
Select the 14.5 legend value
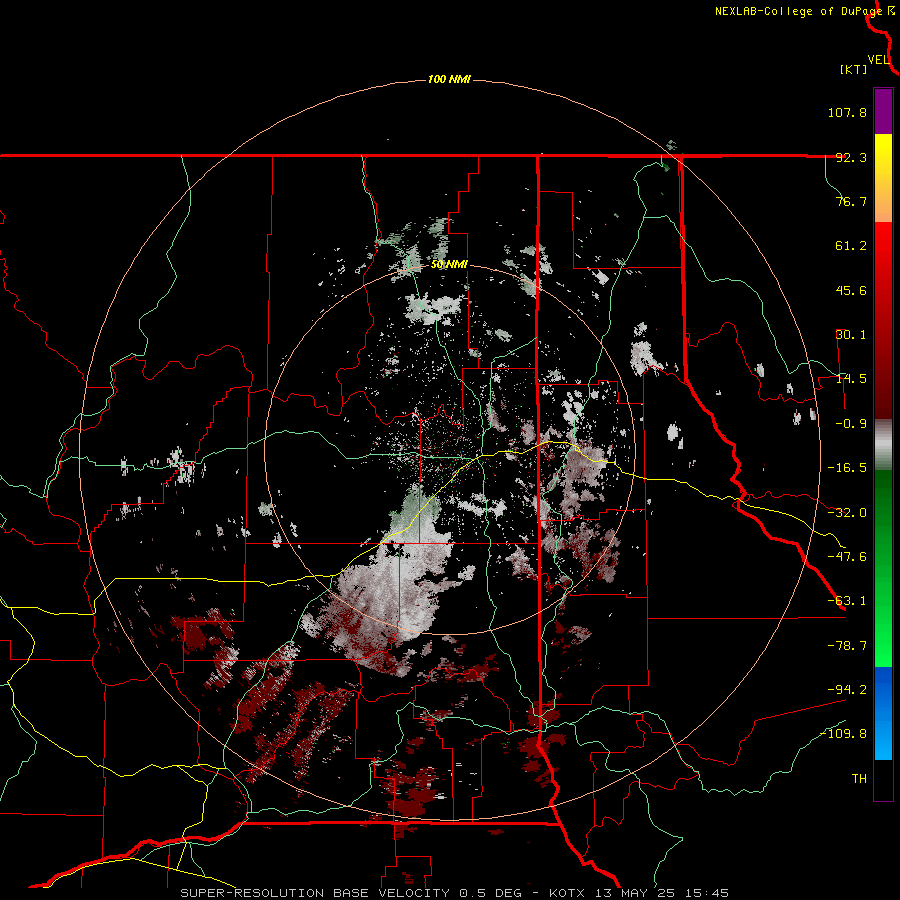(851, 379)
